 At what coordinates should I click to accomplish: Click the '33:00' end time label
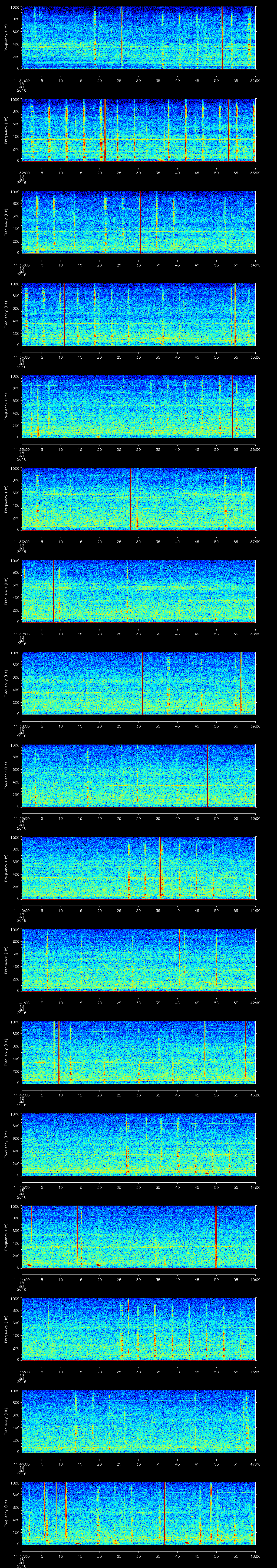click(x=255, y=173)
